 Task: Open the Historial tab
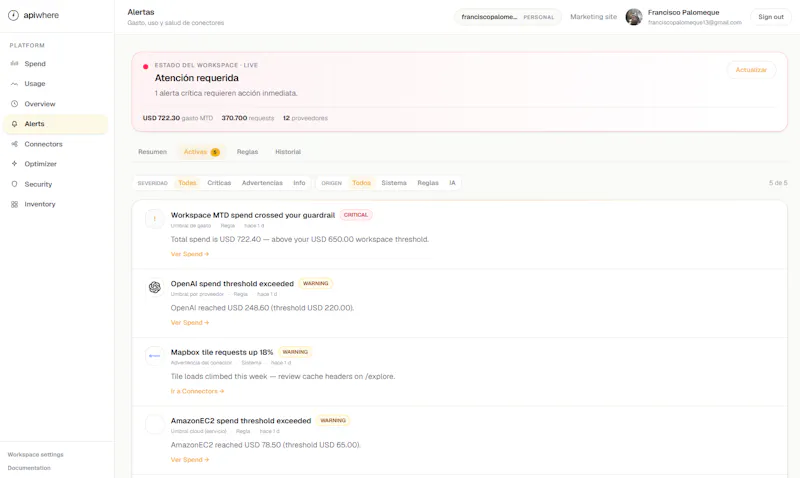(x=288, y=152)
